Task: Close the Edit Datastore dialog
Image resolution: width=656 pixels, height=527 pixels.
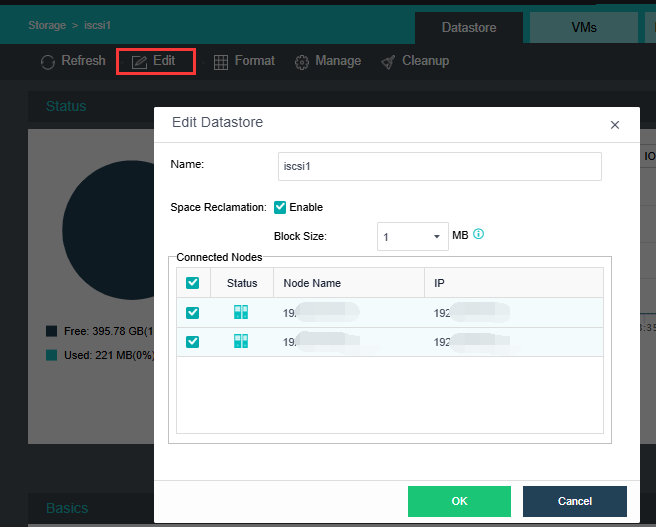Action: pyautogui.click(x=615, y=125)
